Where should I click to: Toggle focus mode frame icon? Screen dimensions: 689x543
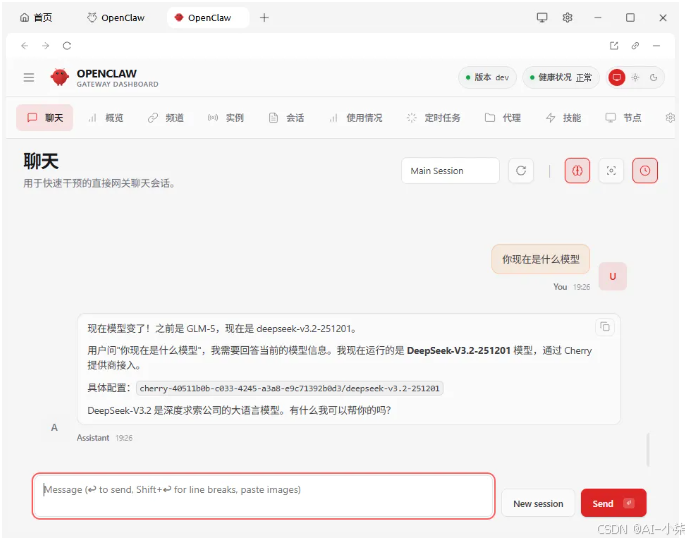(x=611, y=170)
